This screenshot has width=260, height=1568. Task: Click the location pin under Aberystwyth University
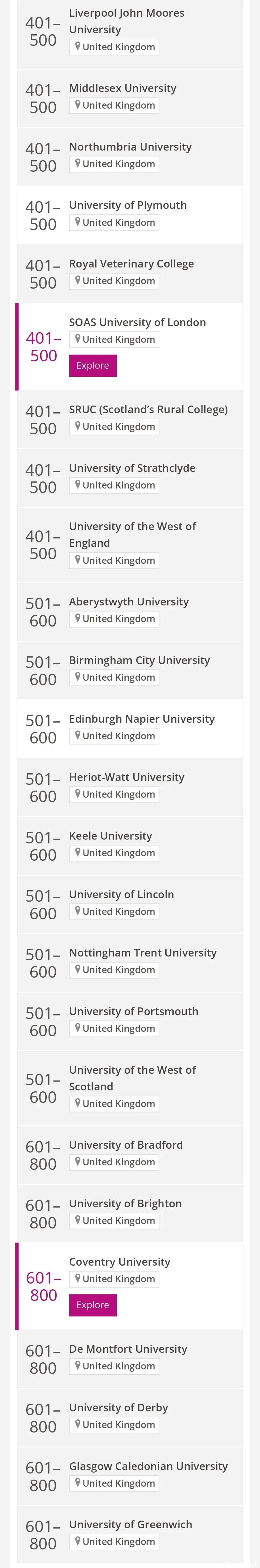78,619
